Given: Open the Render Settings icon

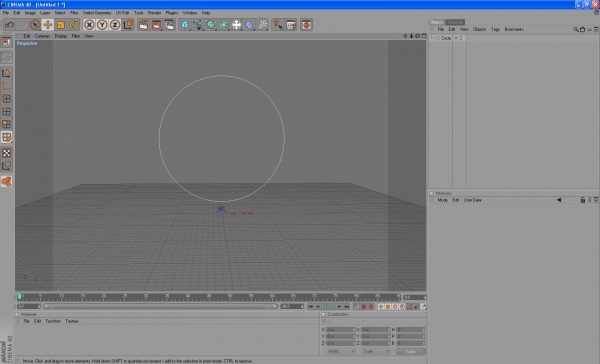Looking at the screenshot, I should [169, 25].
